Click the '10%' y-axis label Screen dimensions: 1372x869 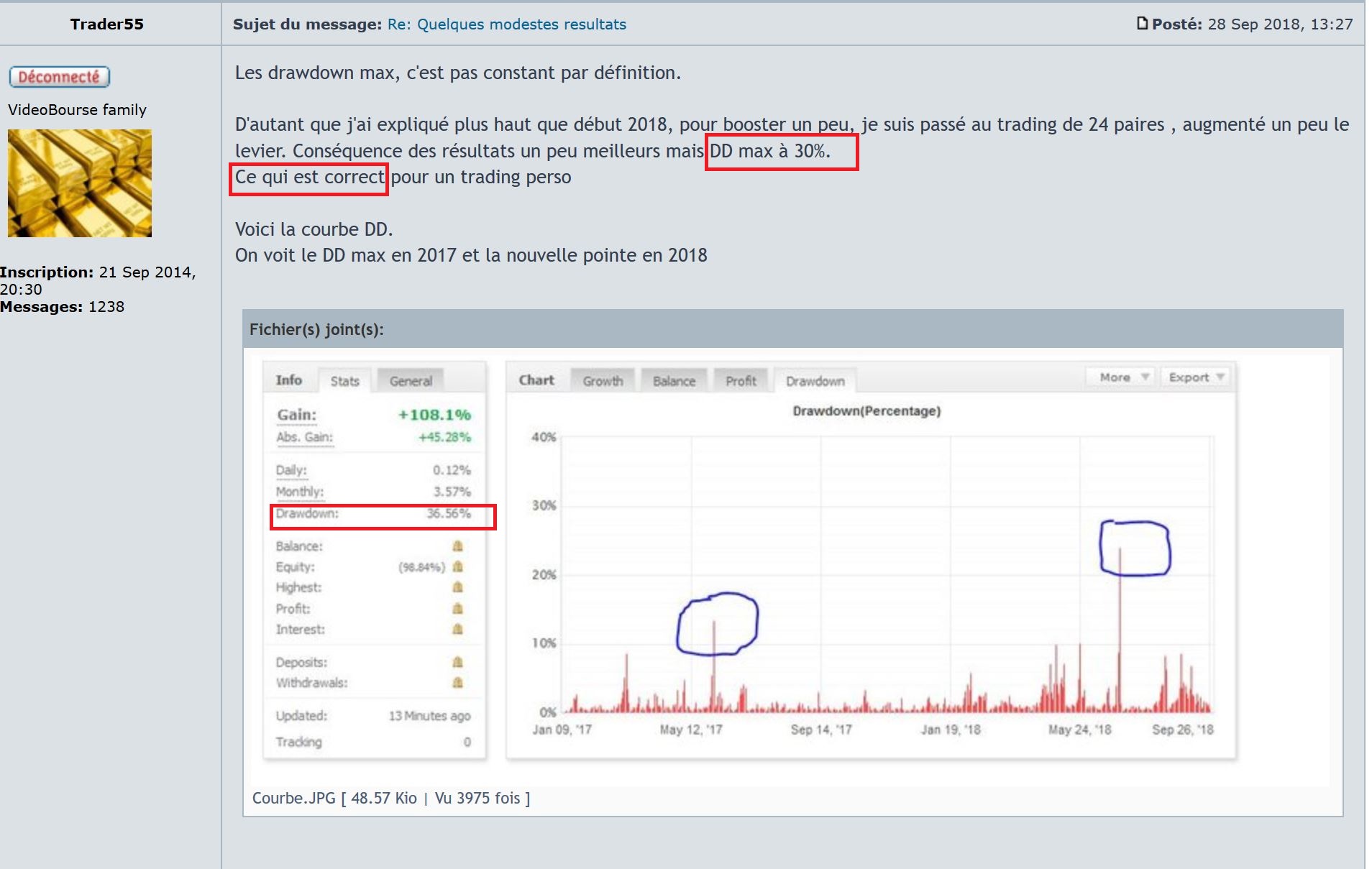click(x=544, y=643)
